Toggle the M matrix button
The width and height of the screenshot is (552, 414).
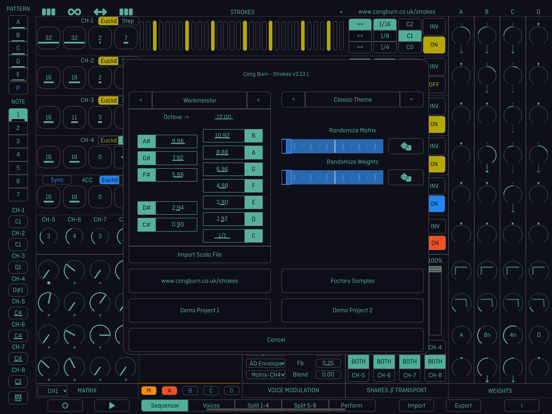click(x=149, y=390)
